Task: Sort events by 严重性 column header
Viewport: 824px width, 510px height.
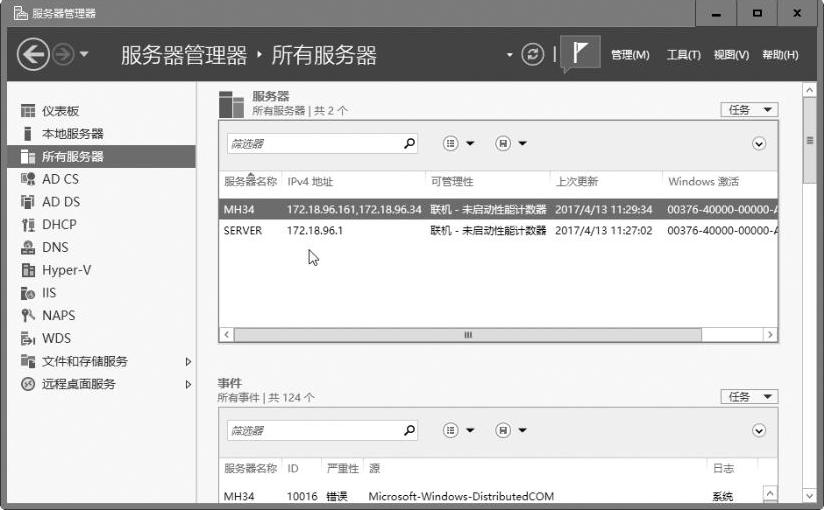Action: coord(343,468)
